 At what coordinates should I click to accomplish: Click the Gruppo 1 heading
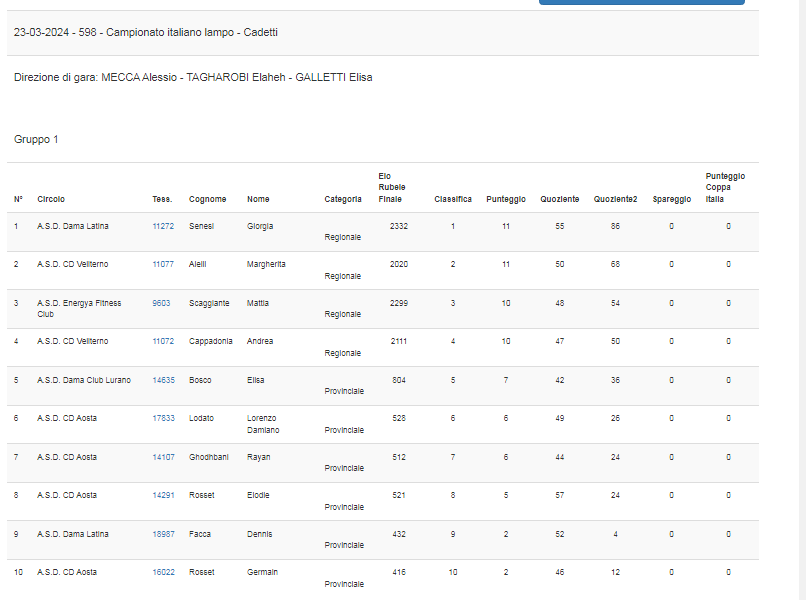[36, 139]
